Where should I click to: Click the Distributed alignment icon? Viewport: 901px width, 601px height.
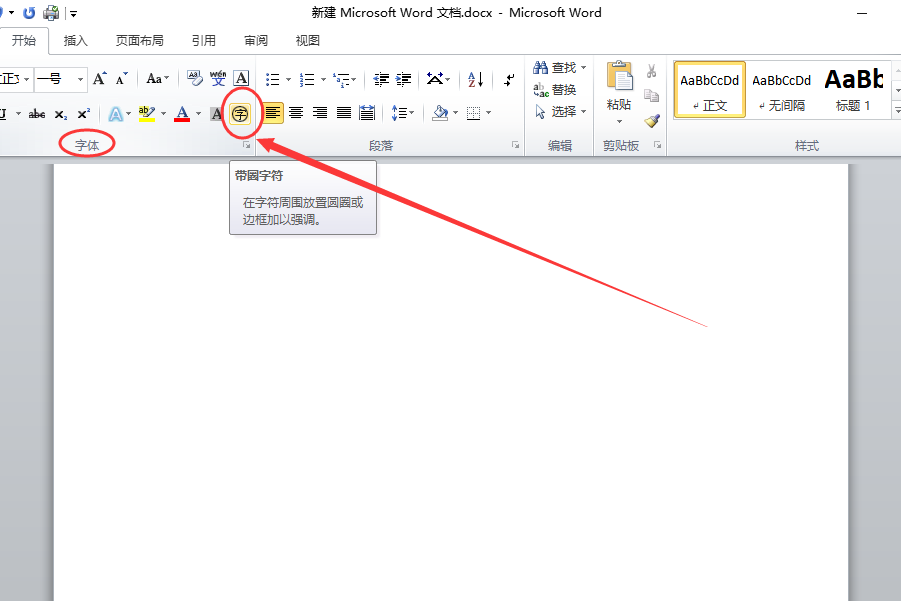(x=367, y=113)
